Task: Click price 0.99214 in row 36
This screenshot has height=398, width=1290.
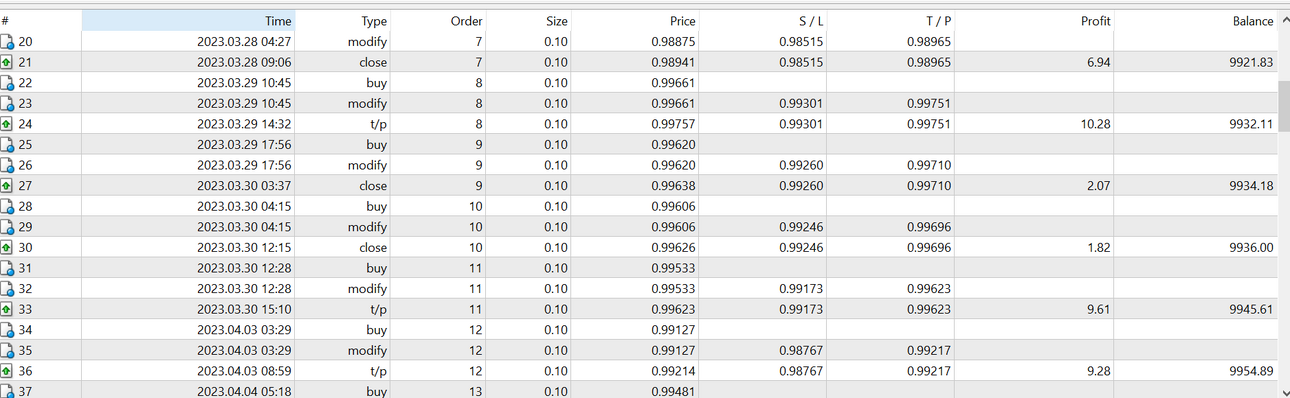Action: (673, 372)
